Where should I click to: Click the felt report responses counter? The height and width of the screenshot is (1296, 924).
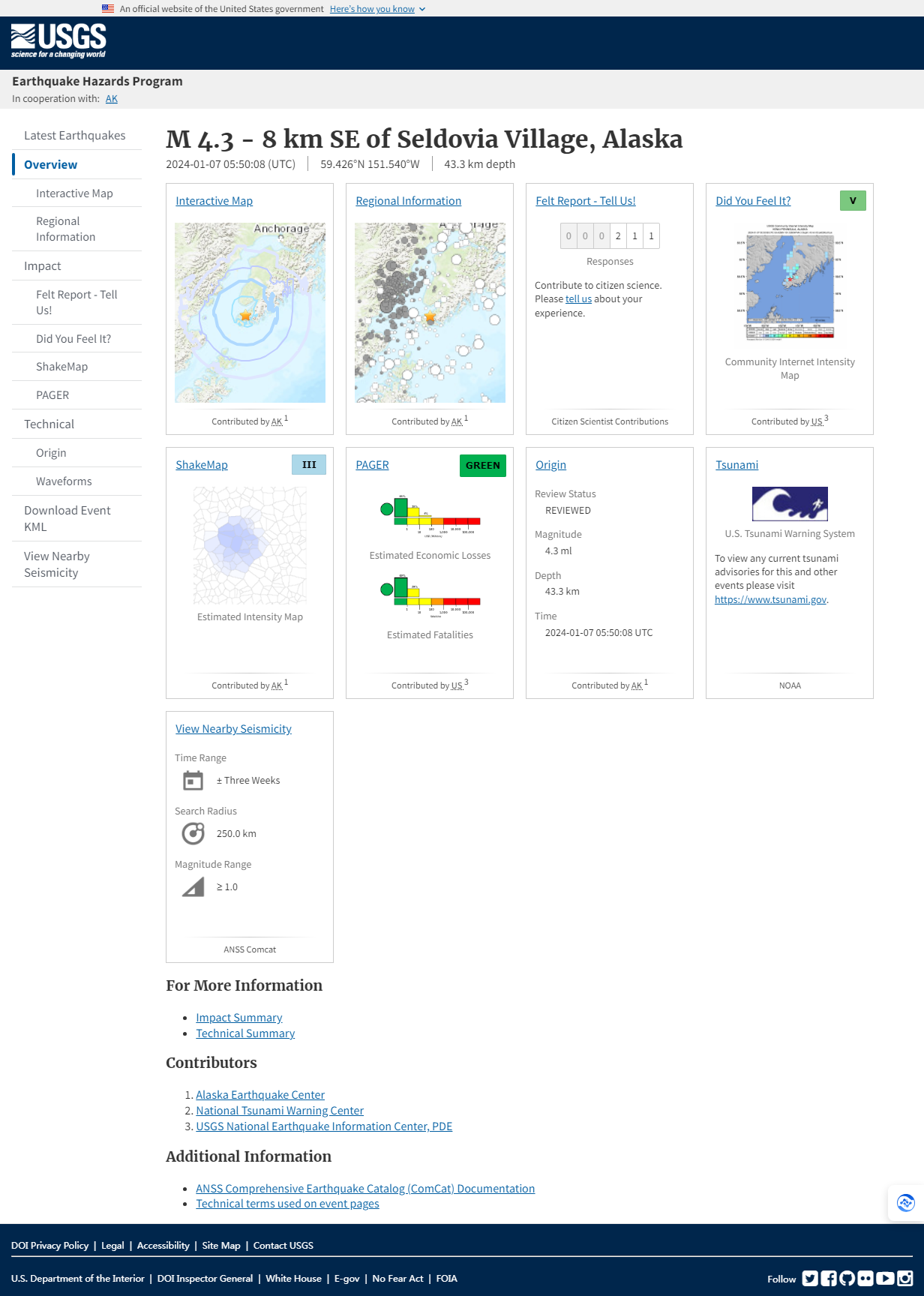[610, 236]
